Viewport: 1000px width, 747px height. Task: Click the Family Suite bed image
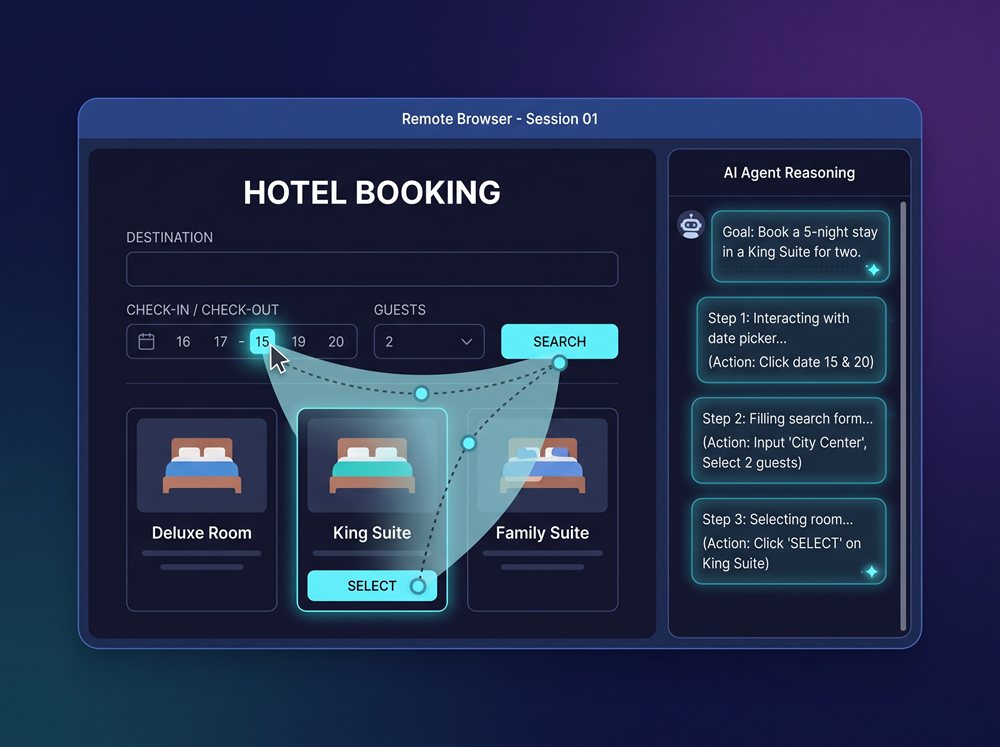[542, 465]
